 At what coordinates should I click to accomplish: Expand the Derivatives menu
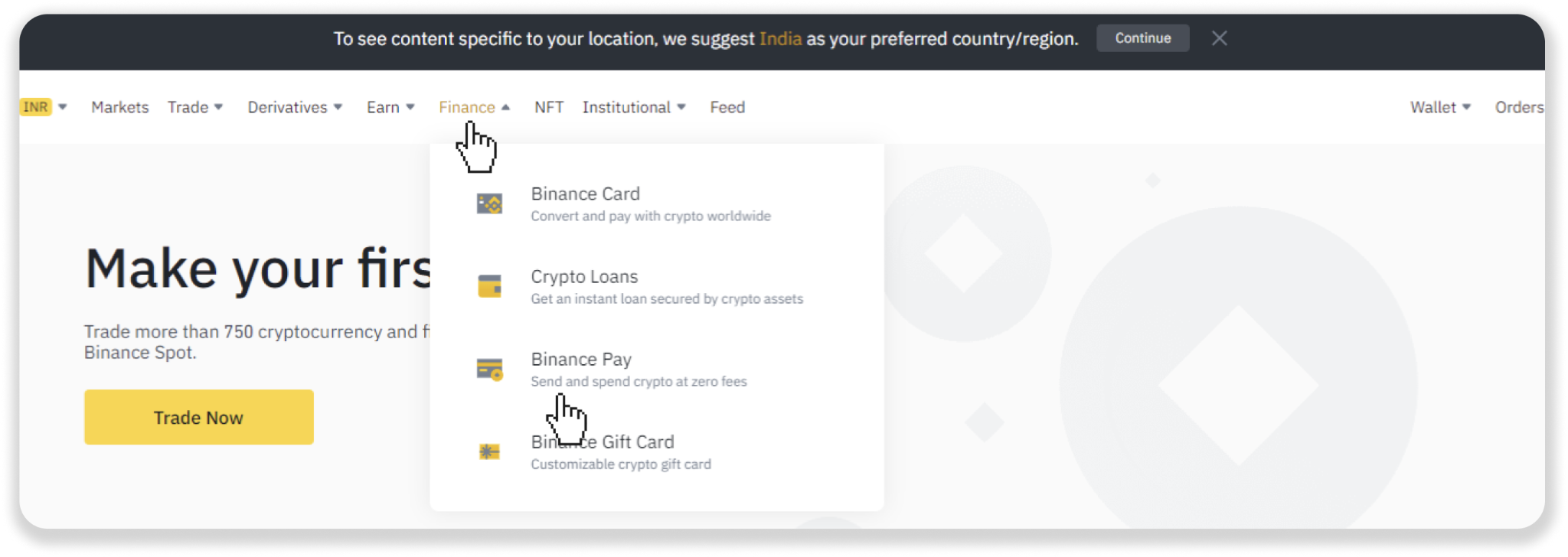(x=295, y=107)
